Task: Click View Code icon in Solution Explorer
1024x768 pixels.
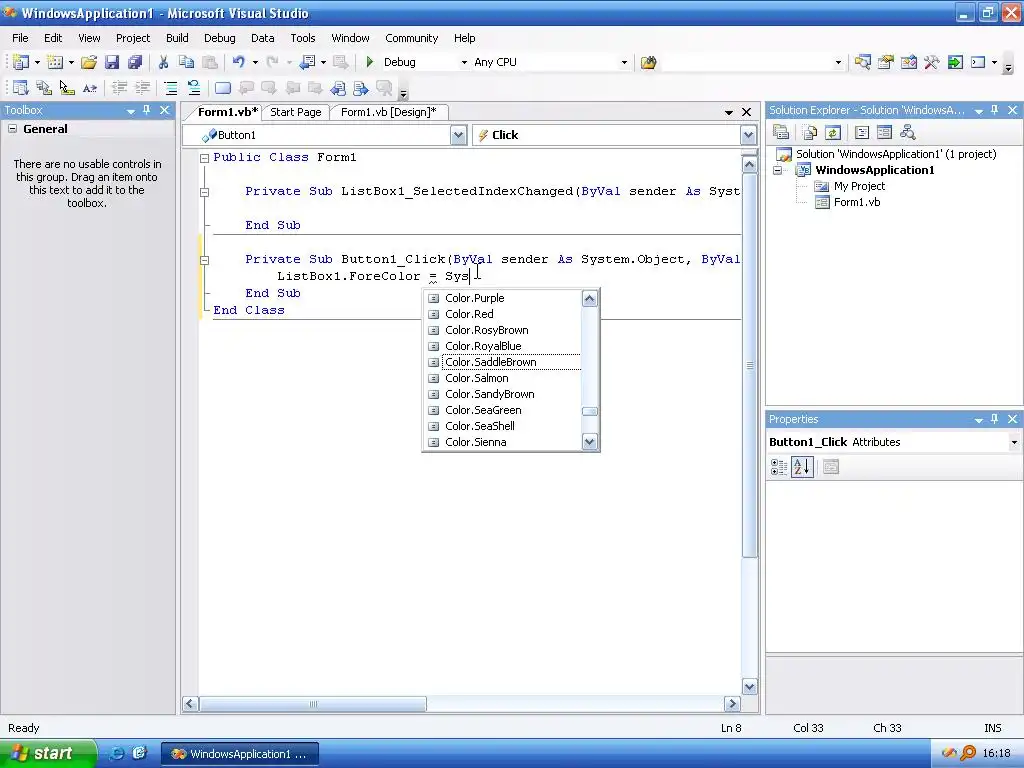Action: click(x=861, y=133)
